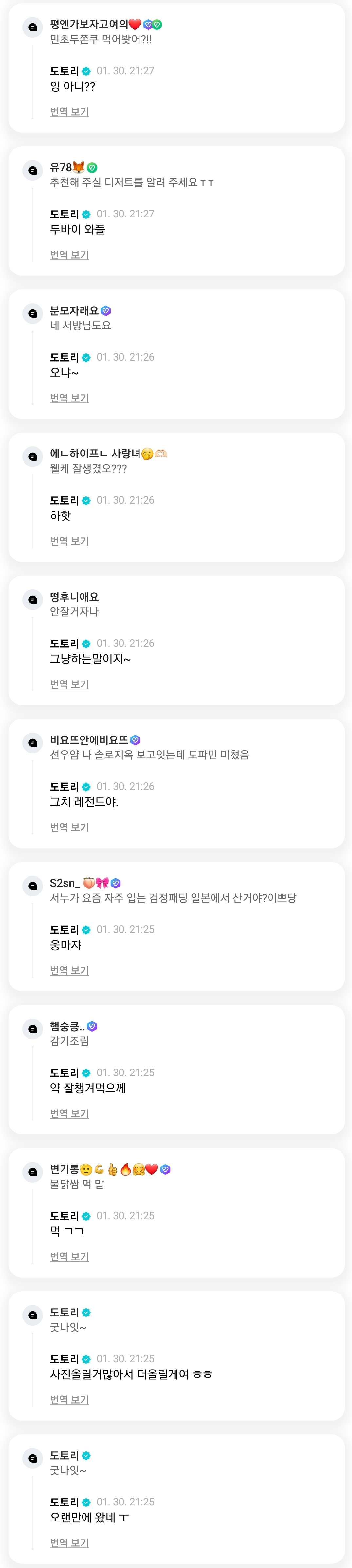This screenshot has width=352, height=1568.
Task: Click the username 에ㄴ하이프ㄴ 사랑녀
Action: tap(94, 454)
